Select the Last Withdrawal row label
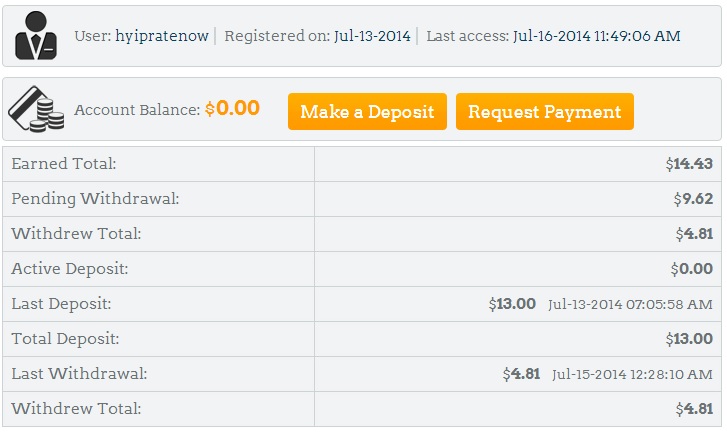727x433 pixels. [79, 374]
